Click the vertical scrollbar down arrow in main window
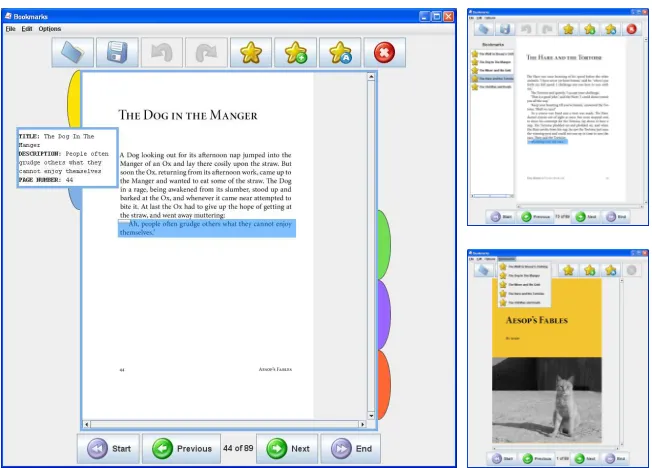652x468 pixels. coord(371,416)
